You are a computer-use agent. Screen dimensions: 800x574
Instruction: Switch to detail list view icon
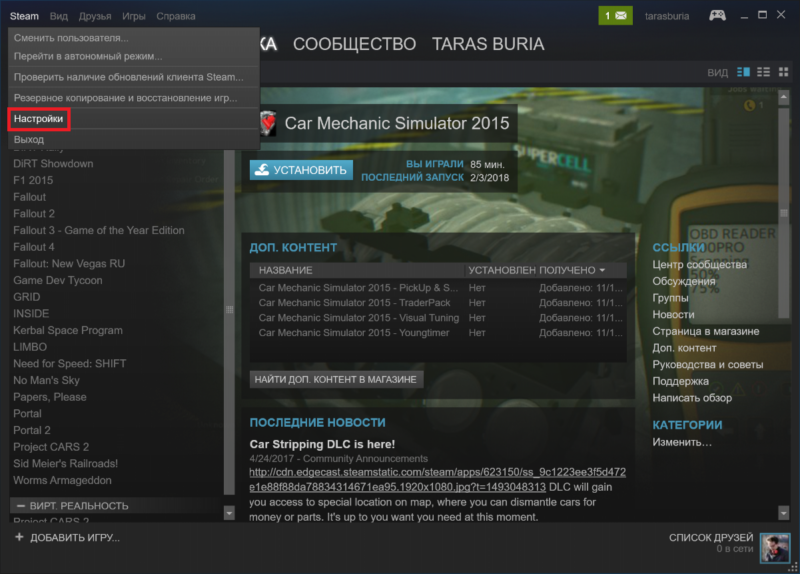pos(743,72)
